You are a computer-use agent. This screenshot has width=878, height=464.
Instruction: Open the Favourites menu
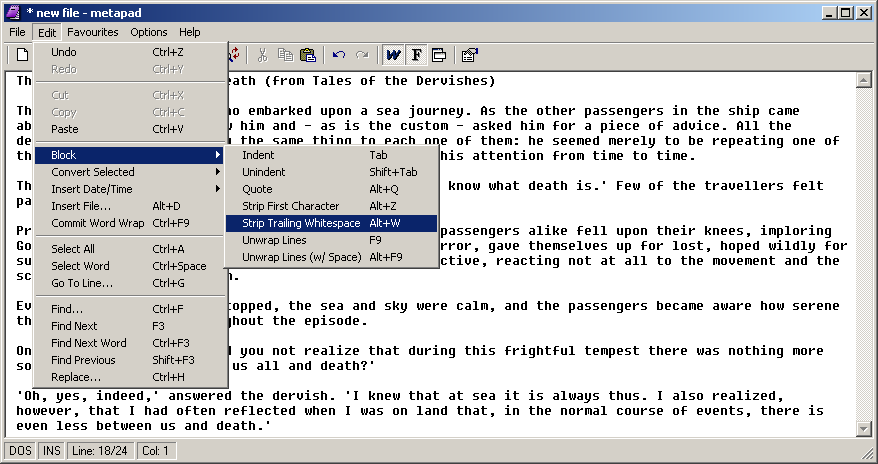[x=92, y=32]
